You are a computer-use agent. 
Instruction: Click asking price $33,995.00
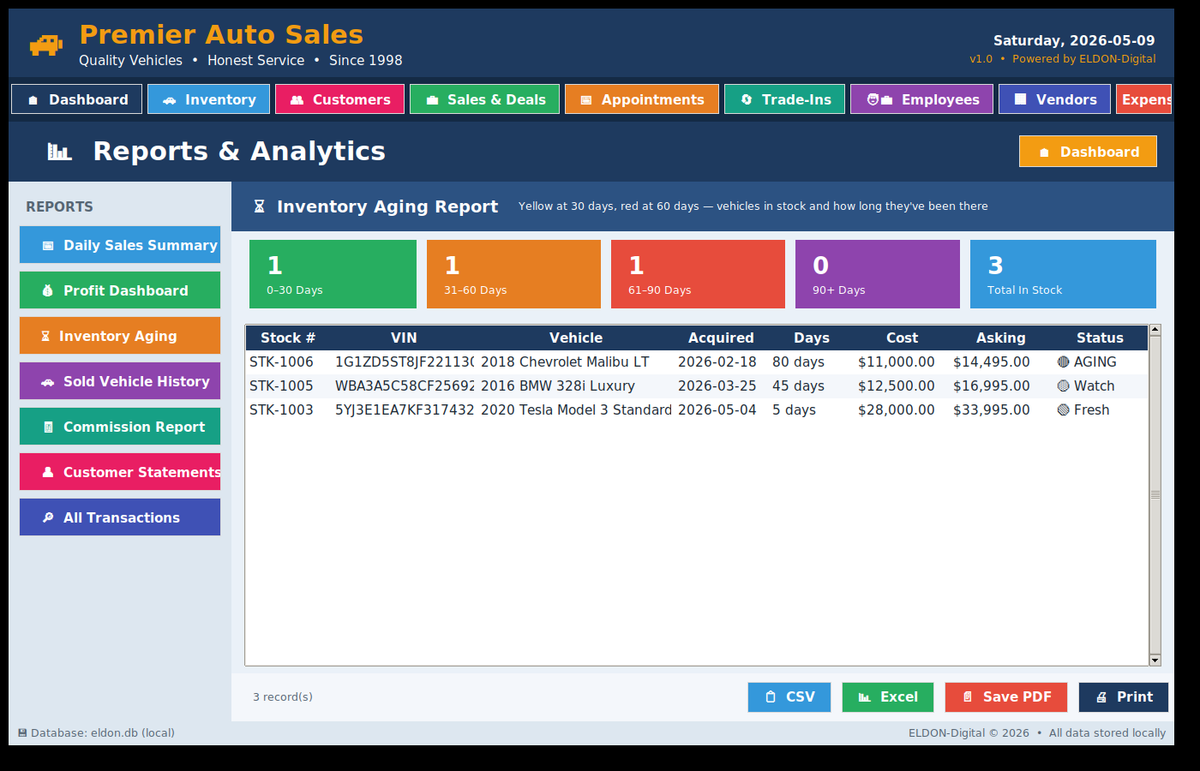[x=991, y=410]
